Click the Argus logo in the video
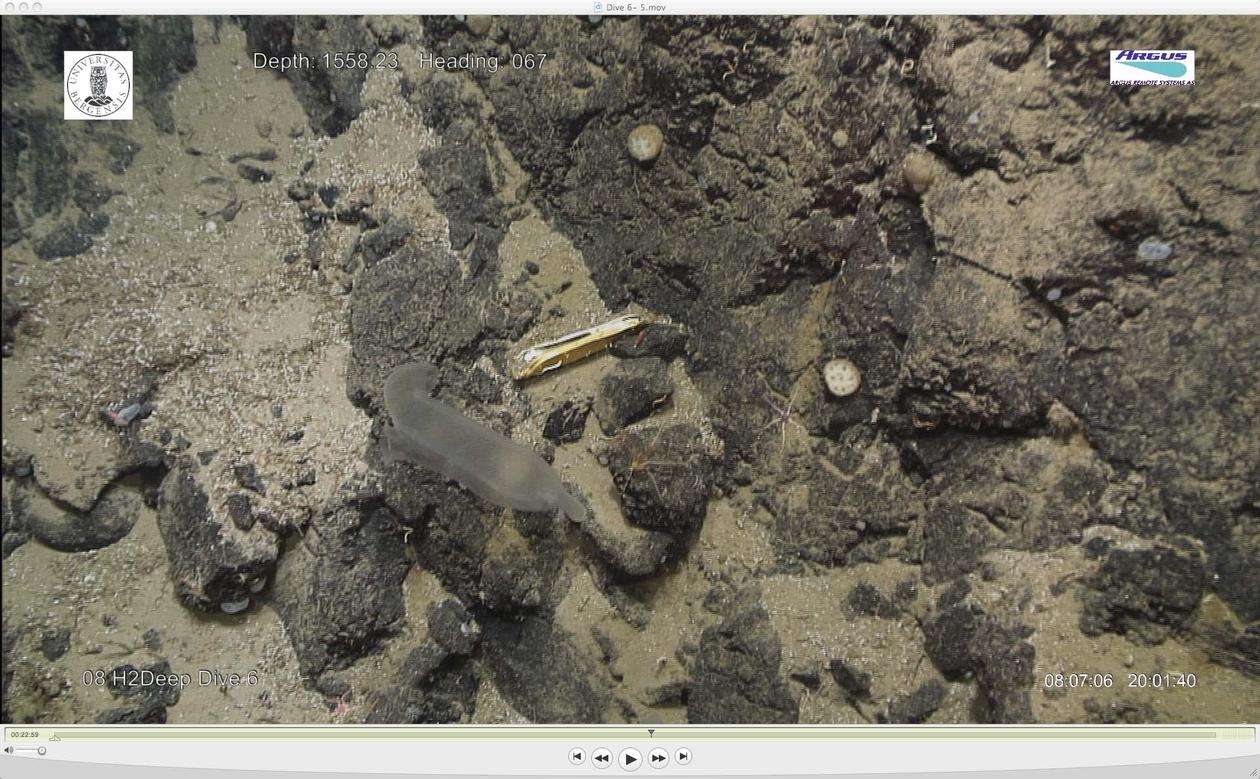This screenshot has width=1260, height=779. point(1152,67)
